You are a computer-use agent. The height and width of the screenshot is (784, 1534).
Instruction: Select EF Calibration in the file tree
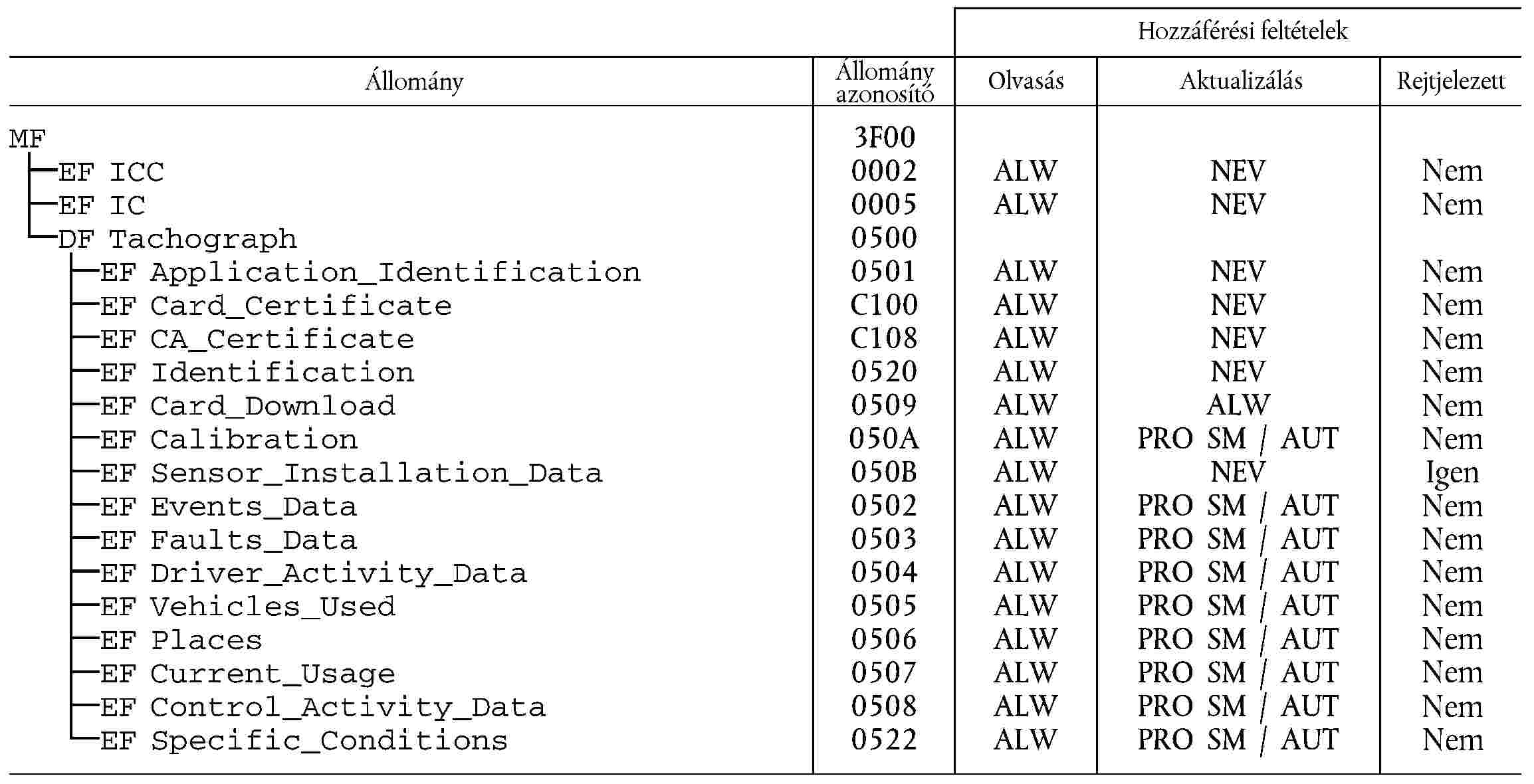click(x=229, y=440)
